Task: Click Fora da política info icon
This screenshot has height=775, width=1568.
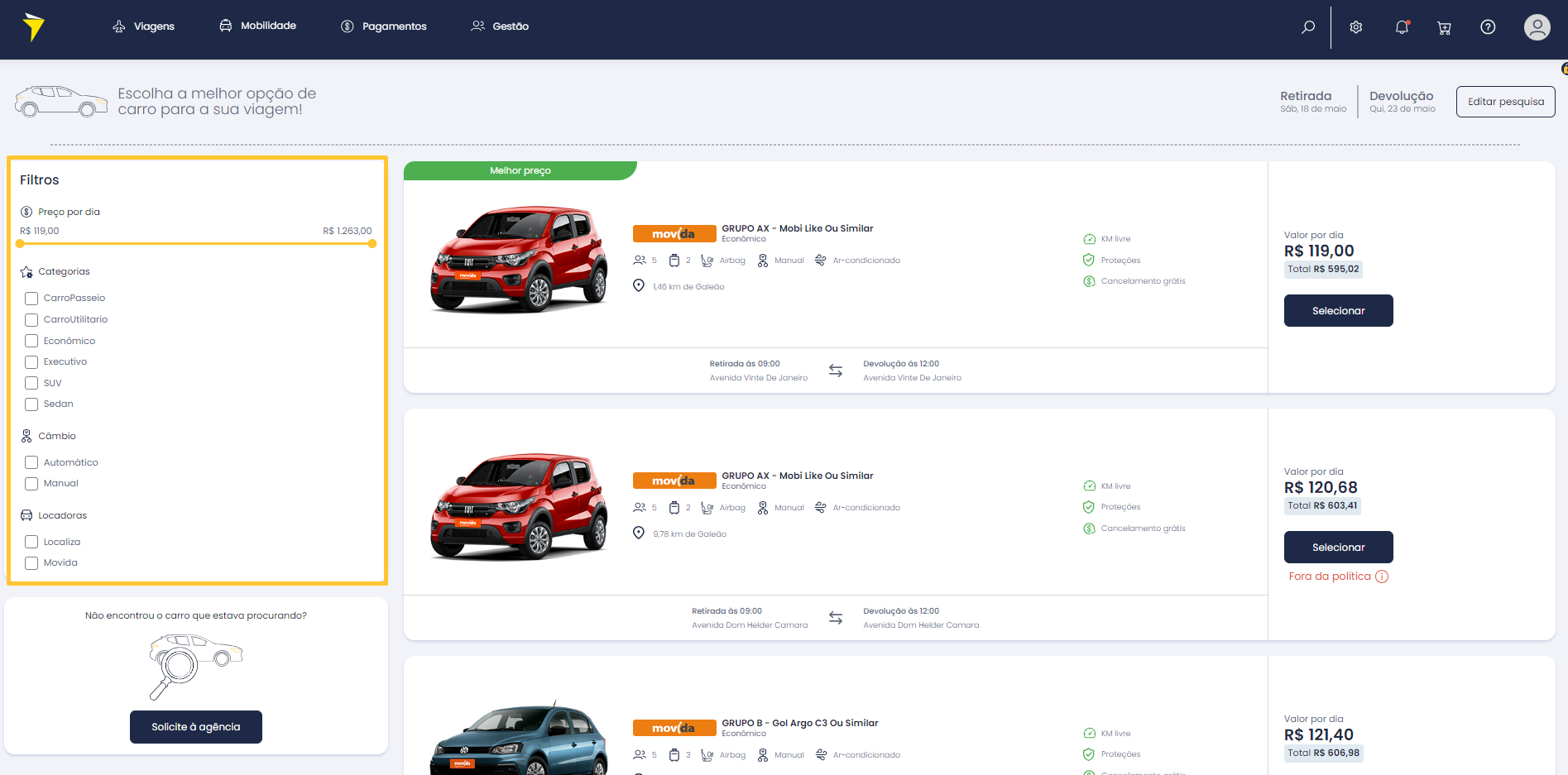Action: 1382,576
